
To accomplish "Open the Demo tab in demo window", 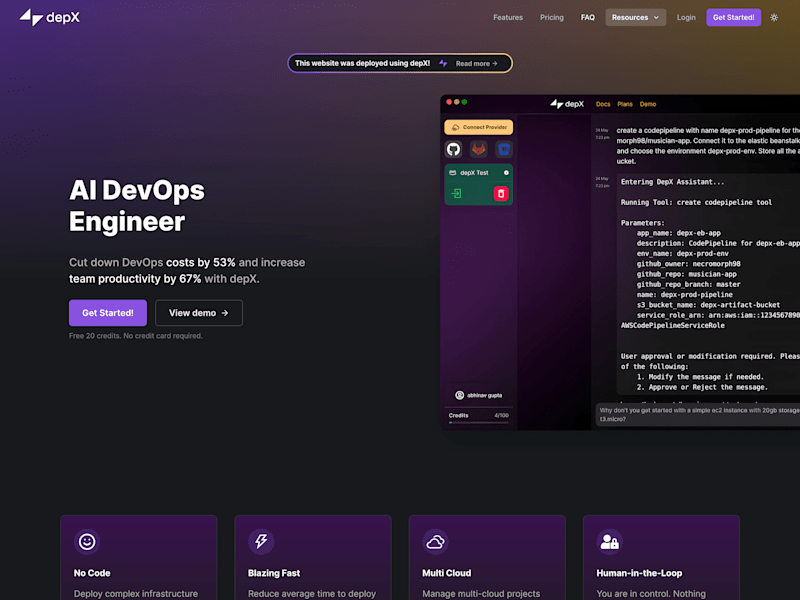I will pyautogui.click(x=648, y=104).
